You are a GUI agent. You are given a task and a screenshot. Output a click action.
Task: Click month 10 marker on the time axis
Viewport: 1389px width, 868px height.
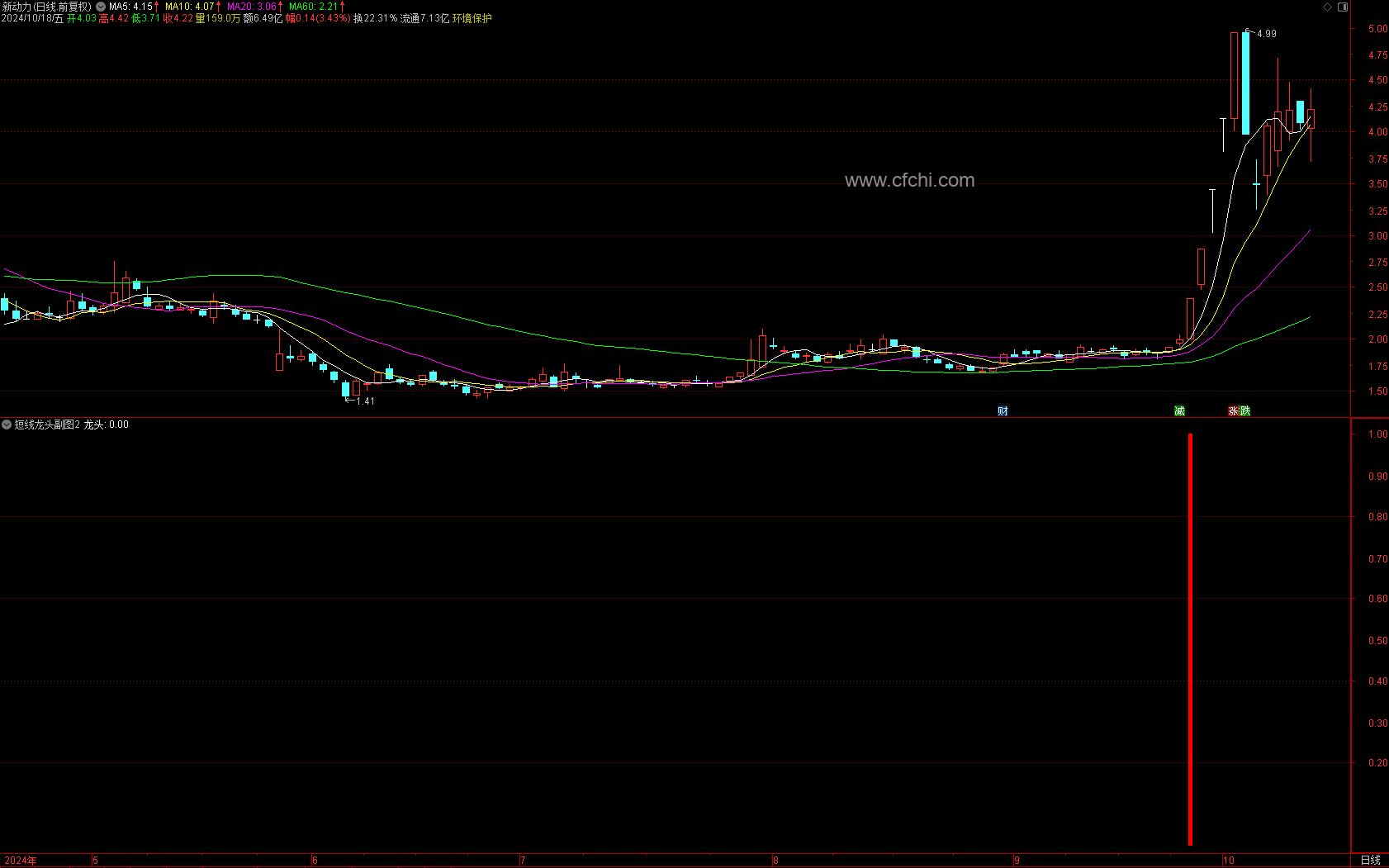[1229, 861]
